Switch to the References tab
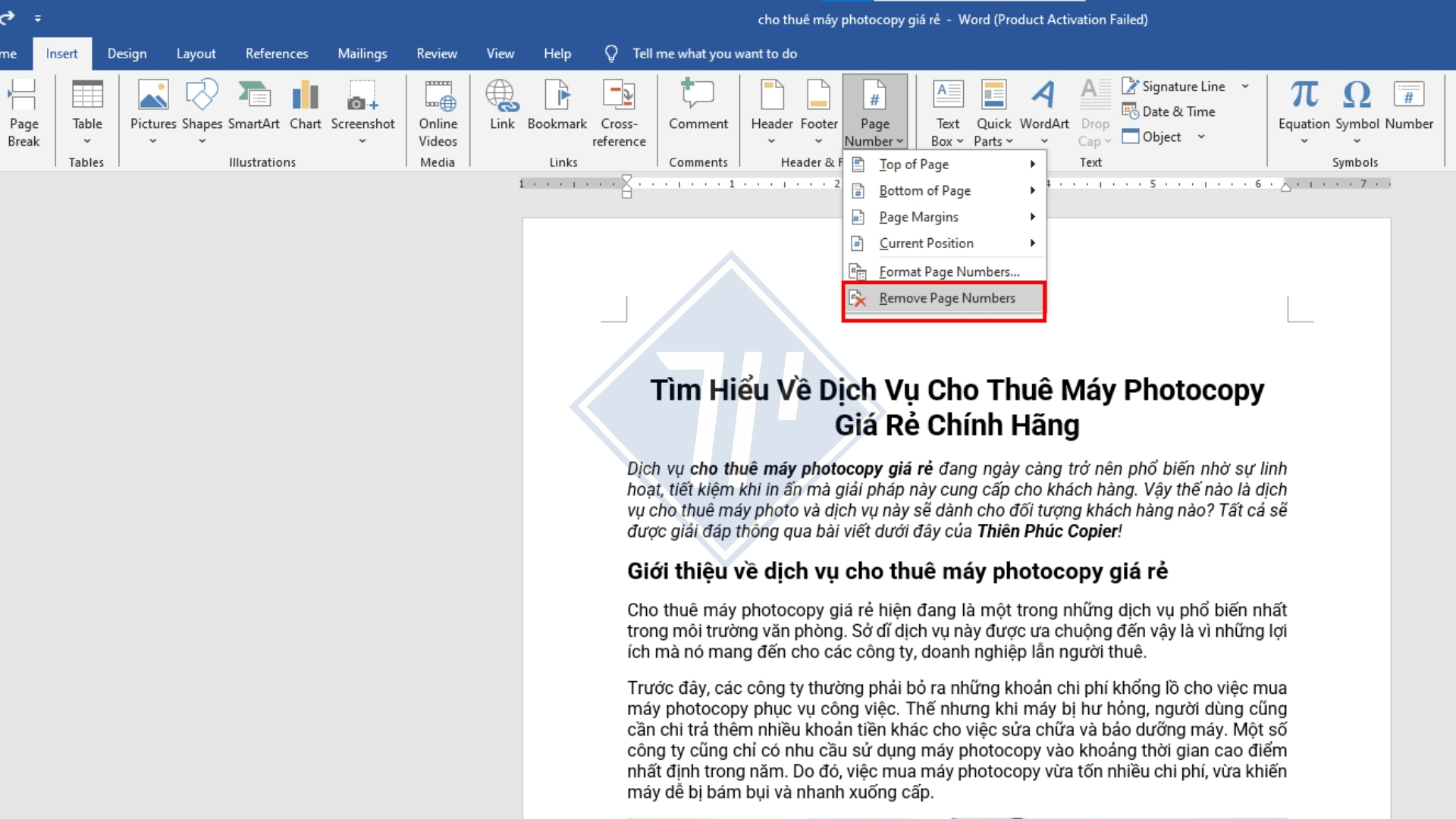The height and width of the screenshot is (819, 1456). [276, 53]
